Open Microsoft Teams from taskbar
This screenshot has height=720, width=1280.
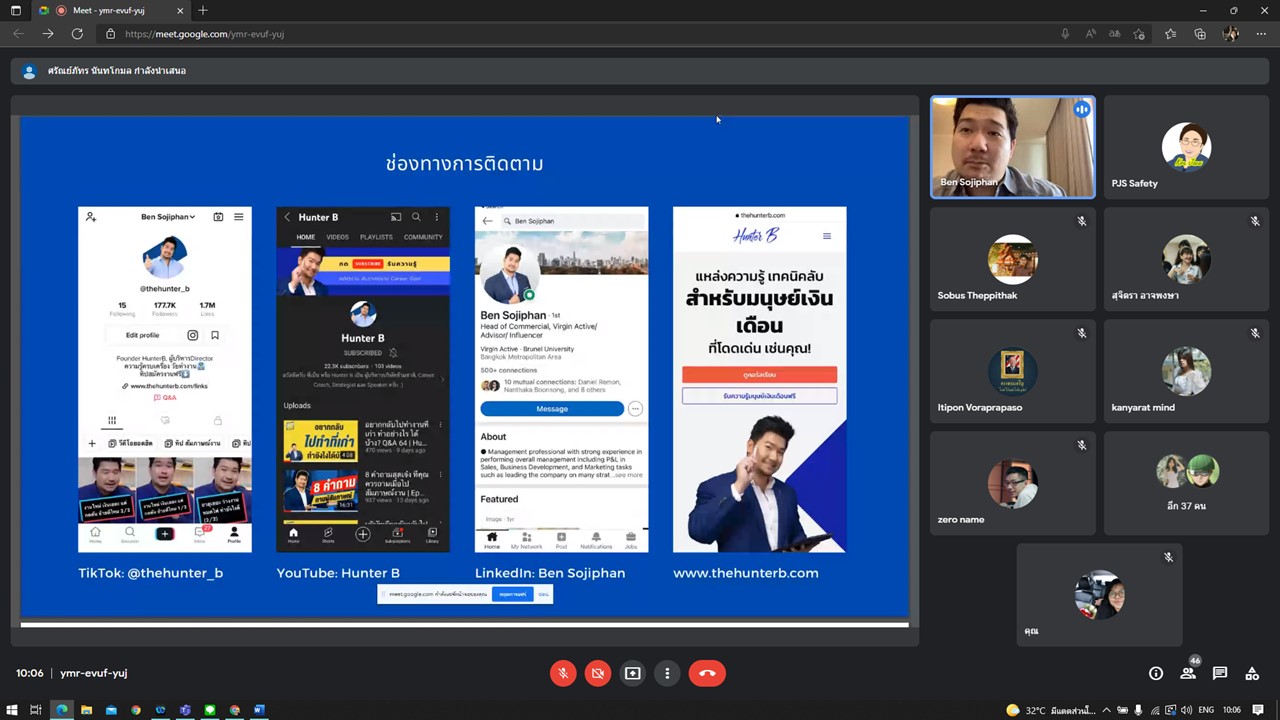pos(185,710)
